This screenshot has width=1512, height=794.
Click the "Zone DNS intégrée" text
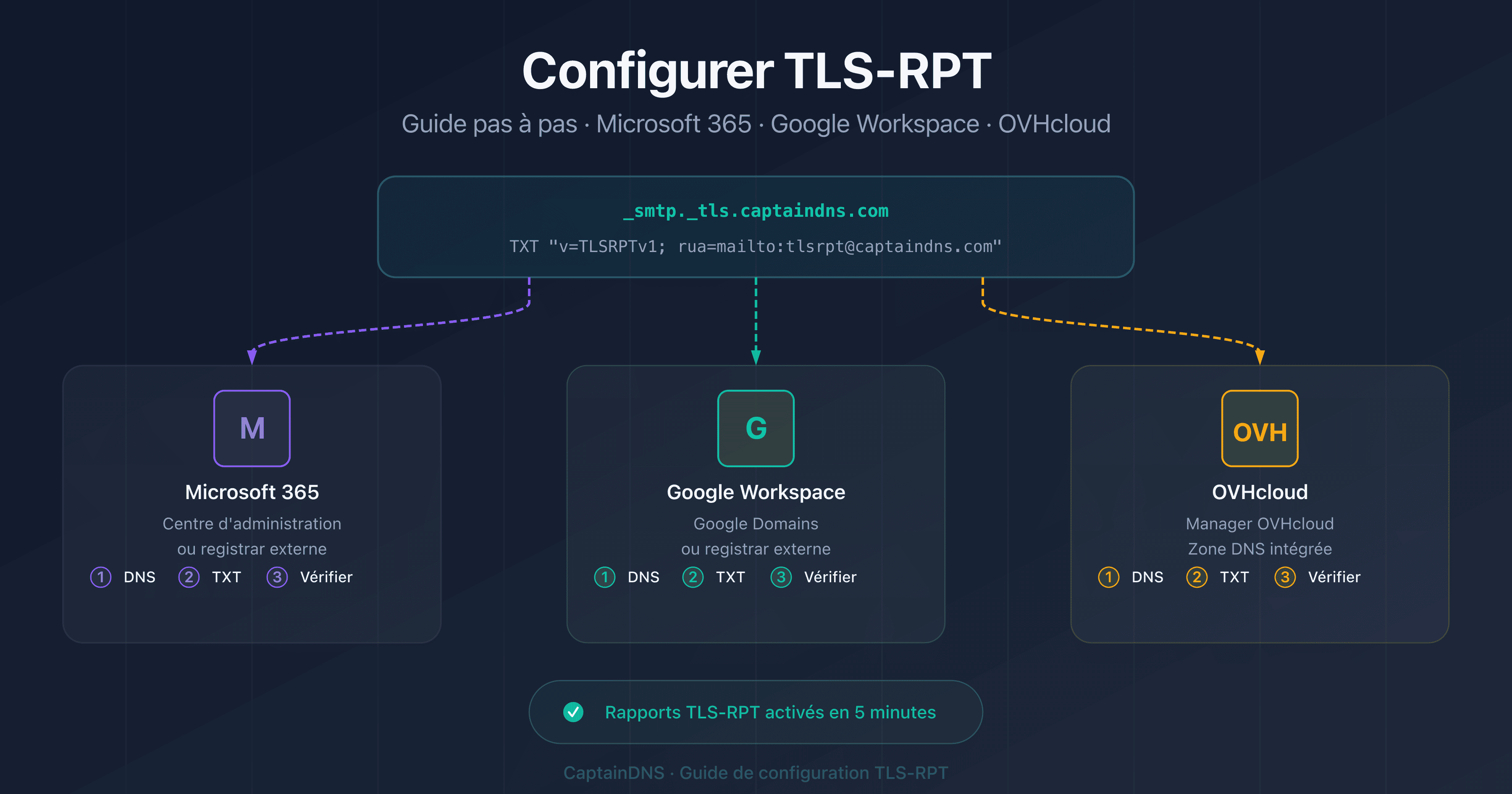click(1260, 549)
